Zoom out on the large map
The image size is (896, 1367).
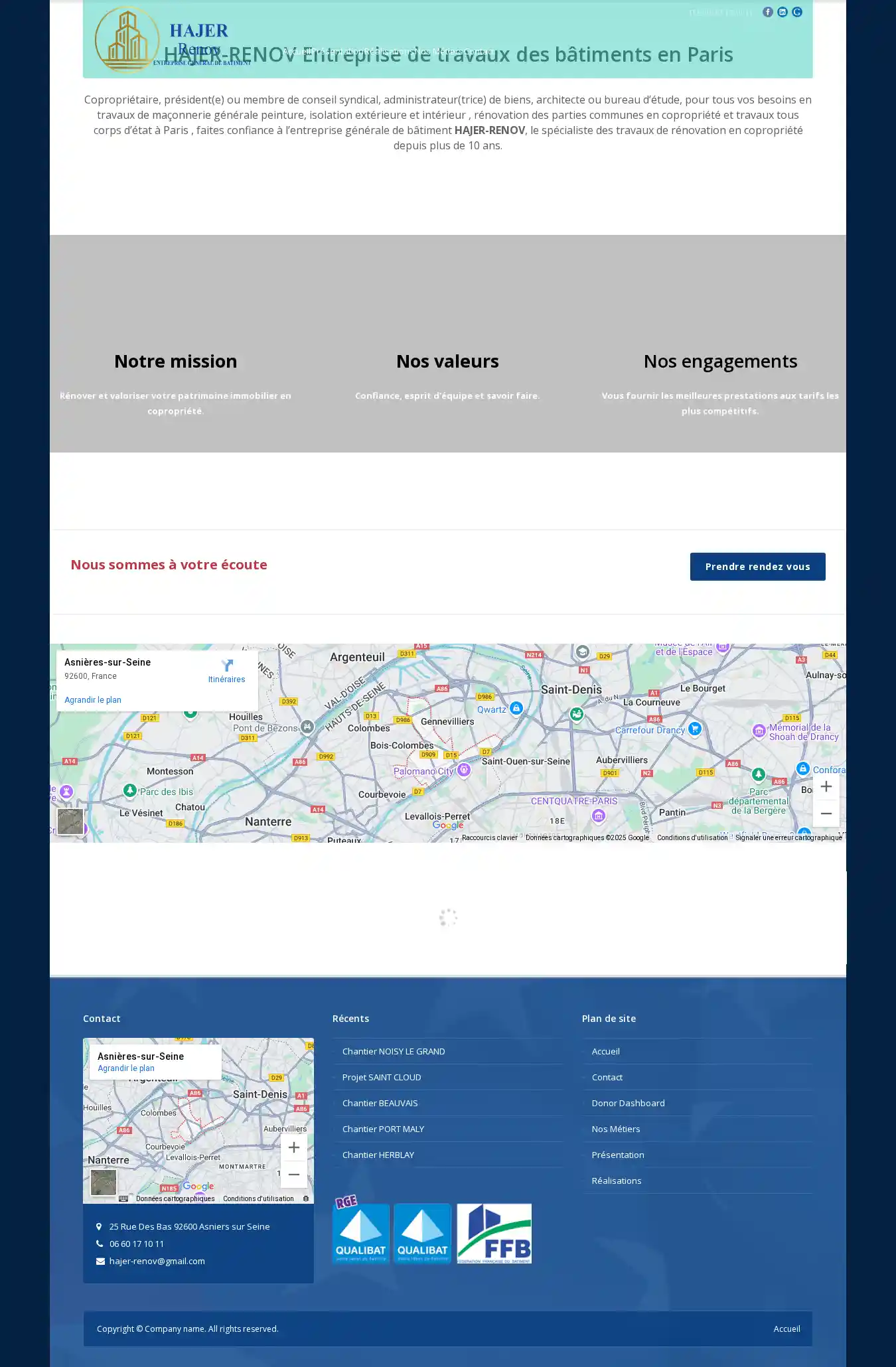click(826, 814)
